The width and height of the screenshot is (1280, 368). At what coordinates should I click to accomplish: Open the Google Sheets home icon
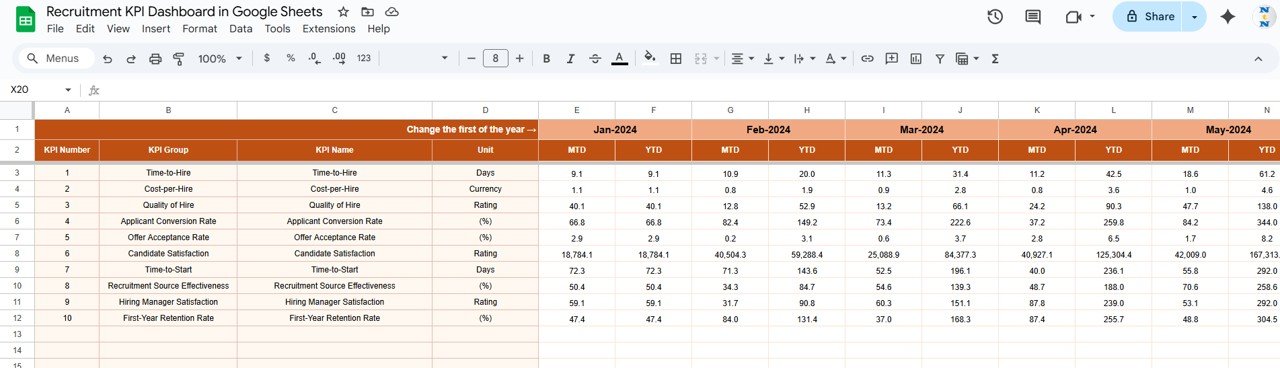[25, 19]
